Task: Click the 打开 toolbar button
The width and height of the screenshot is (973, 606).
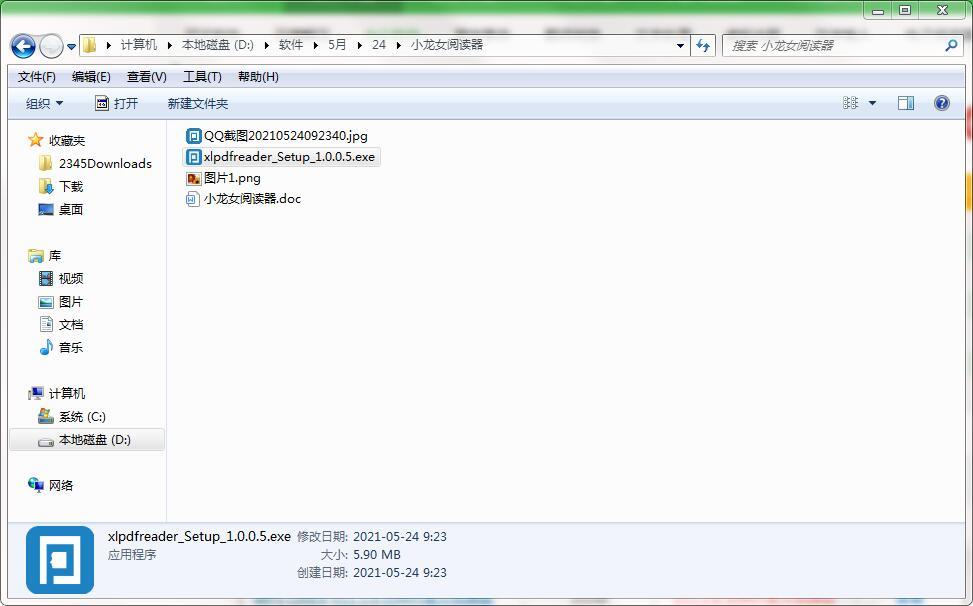Action: 117,104
